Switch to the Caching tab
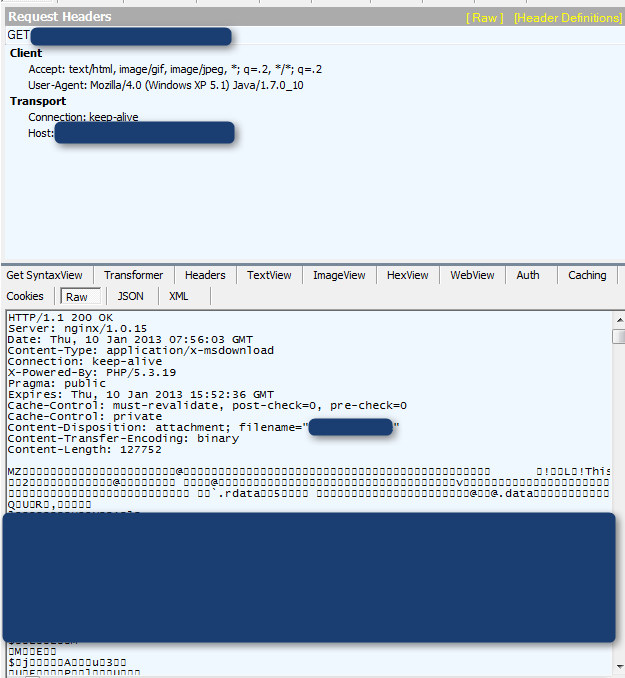The width and height of the screenshot is (625, 678). [587, 275]
